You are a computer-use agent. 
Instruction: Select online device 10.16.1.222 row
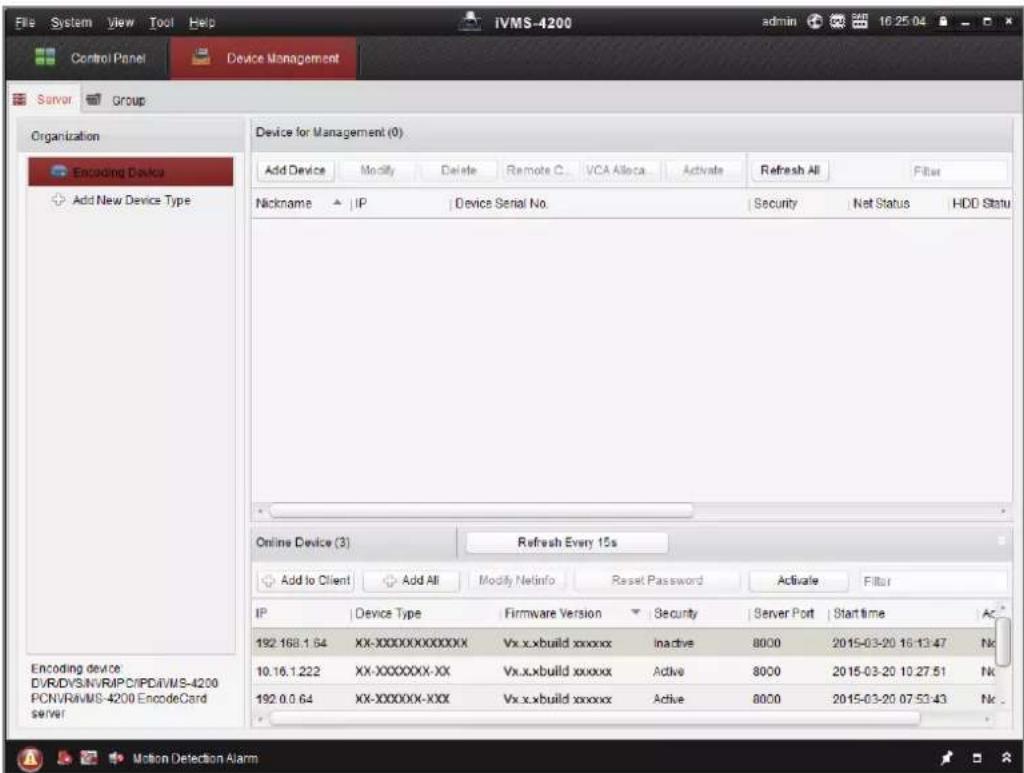[x=624, y=671]
